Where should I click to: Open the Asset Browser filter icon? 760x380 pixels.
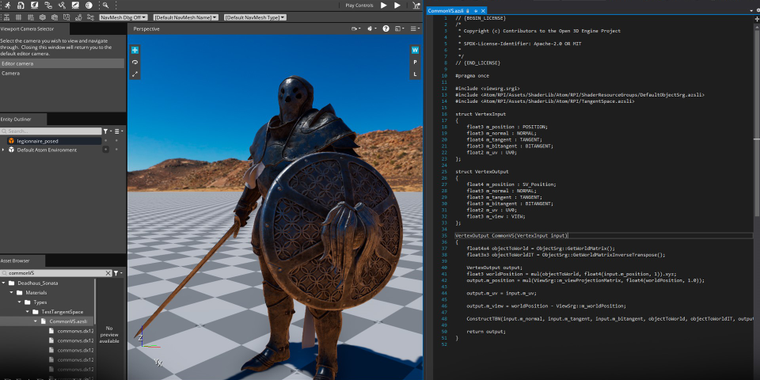tap(117, 273)
